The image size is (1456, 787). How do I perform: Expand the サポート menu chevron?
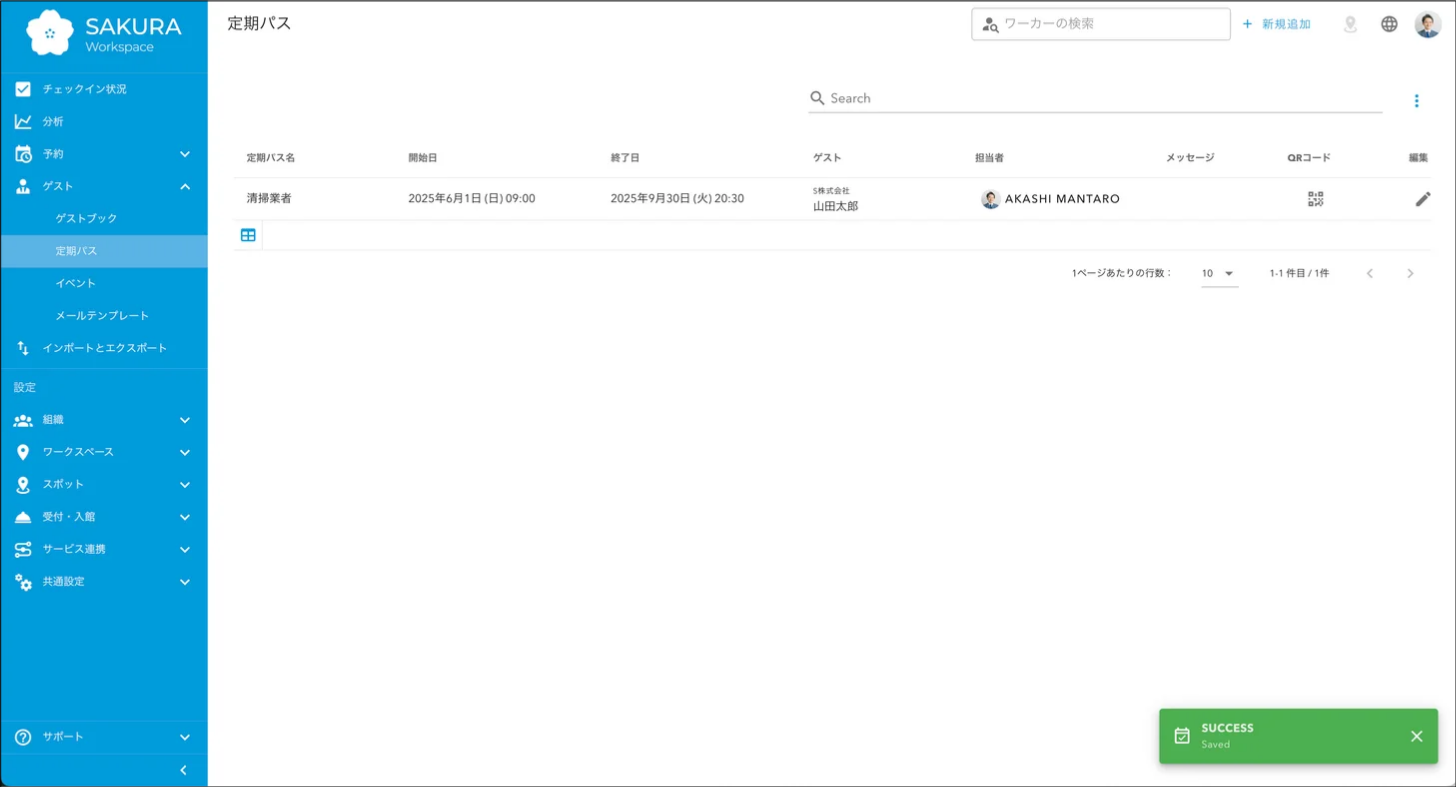click(184, 737)
